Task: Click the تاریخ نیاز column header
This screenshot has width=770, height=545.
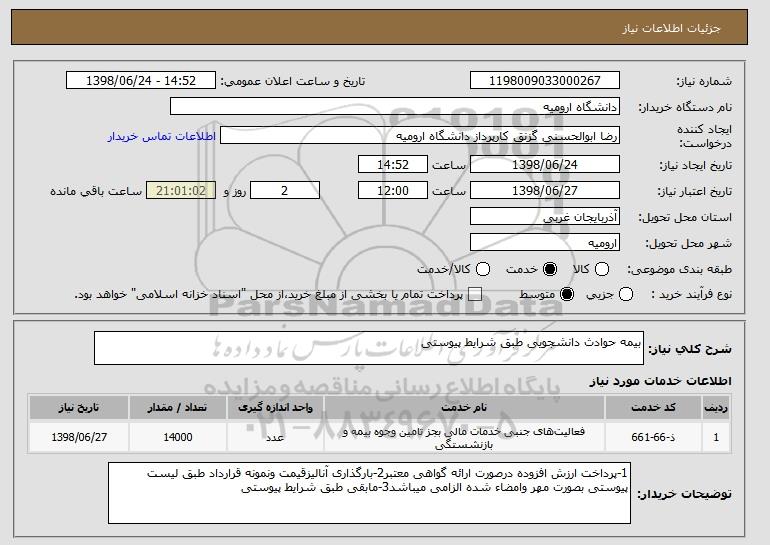Action: click(x=79, y=408)
